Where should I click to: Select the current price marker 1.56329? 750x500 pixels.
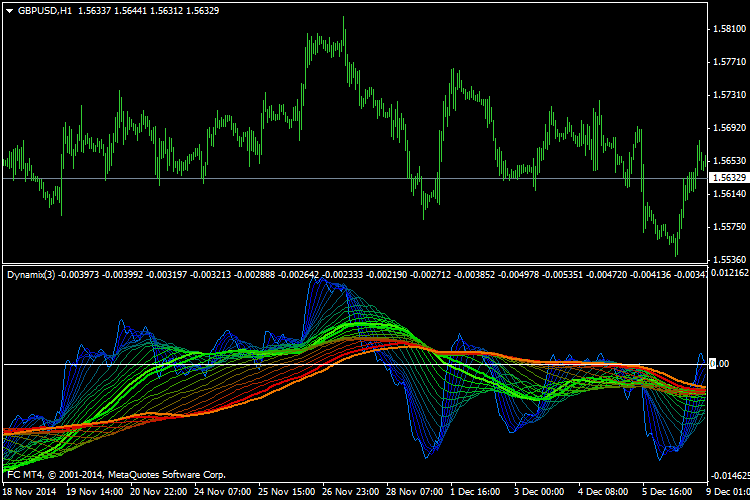729,178
